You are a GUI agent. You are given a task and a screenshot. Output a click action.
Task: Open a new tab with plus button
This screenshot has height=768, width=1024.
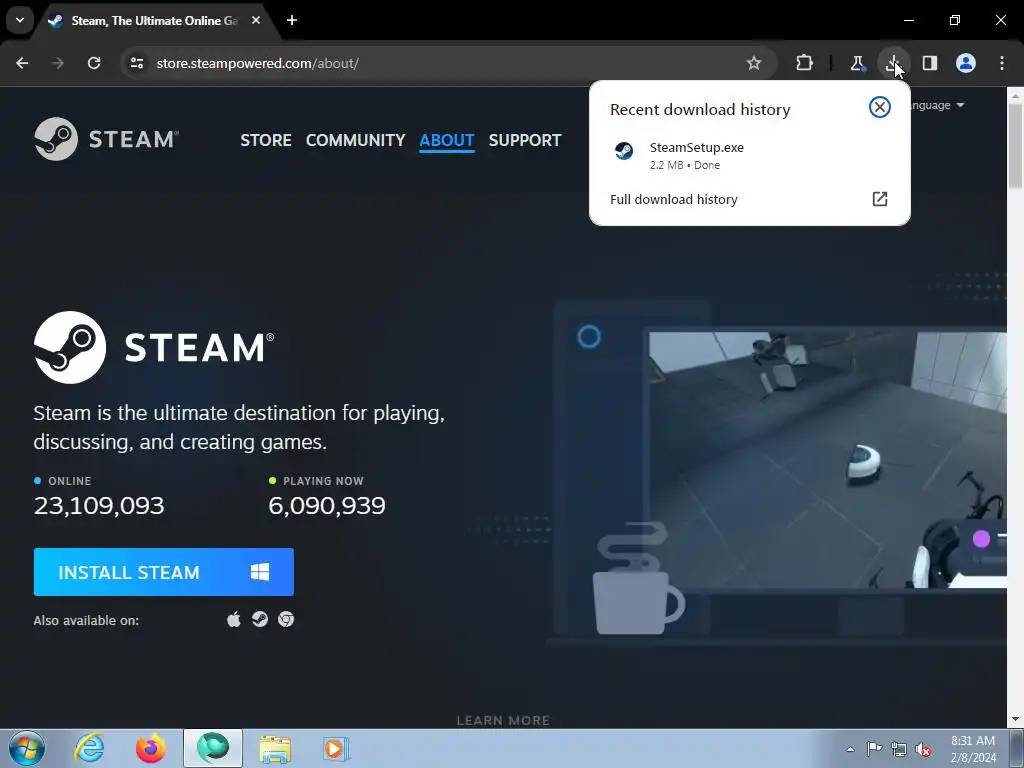(x=292, y=20)
